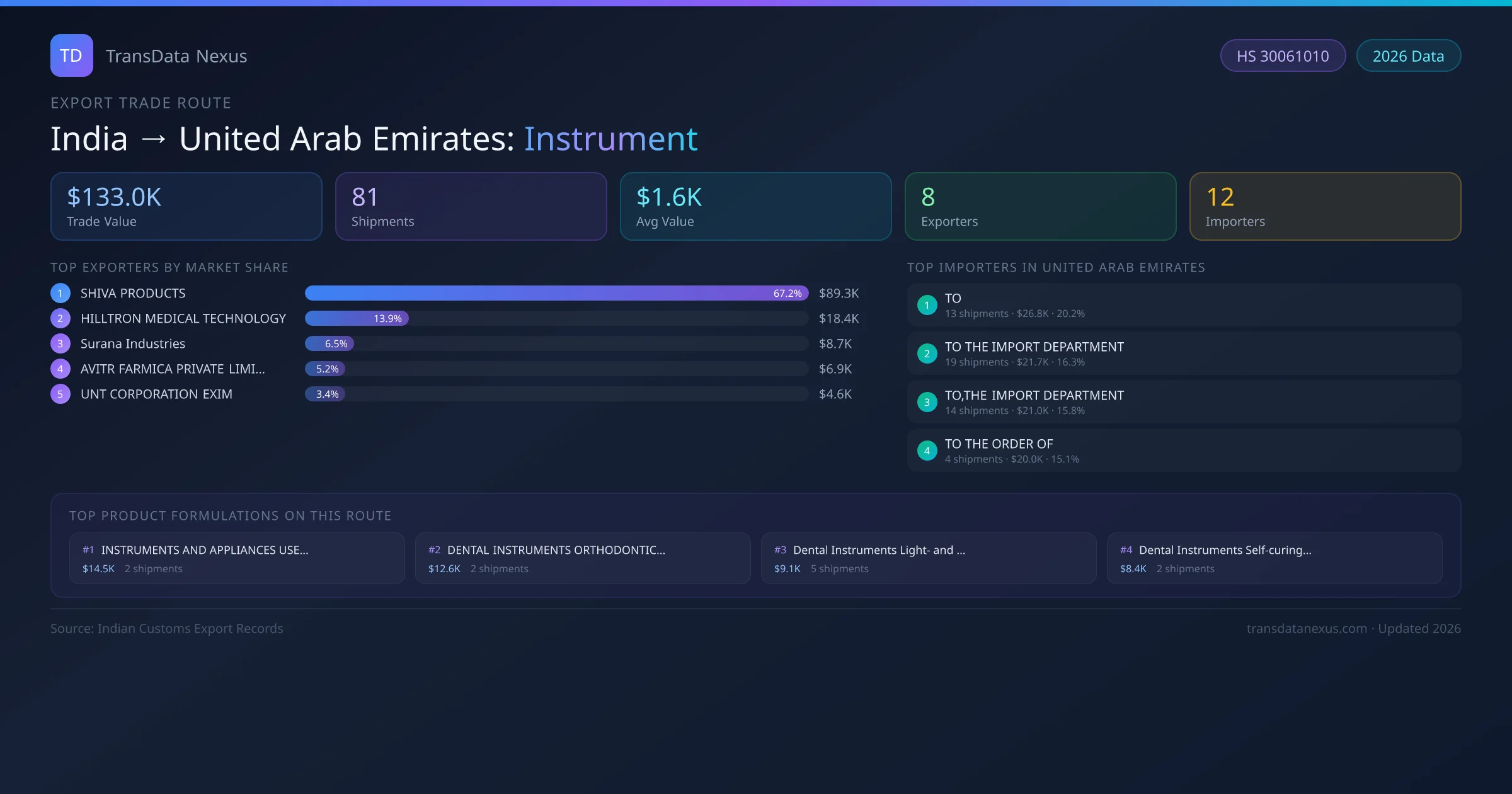This screenshot has width=1512, height=794.
Task: Open #1 INSTRUMENTS AND APPLIANCES formulation card
Action: [236, 558]
